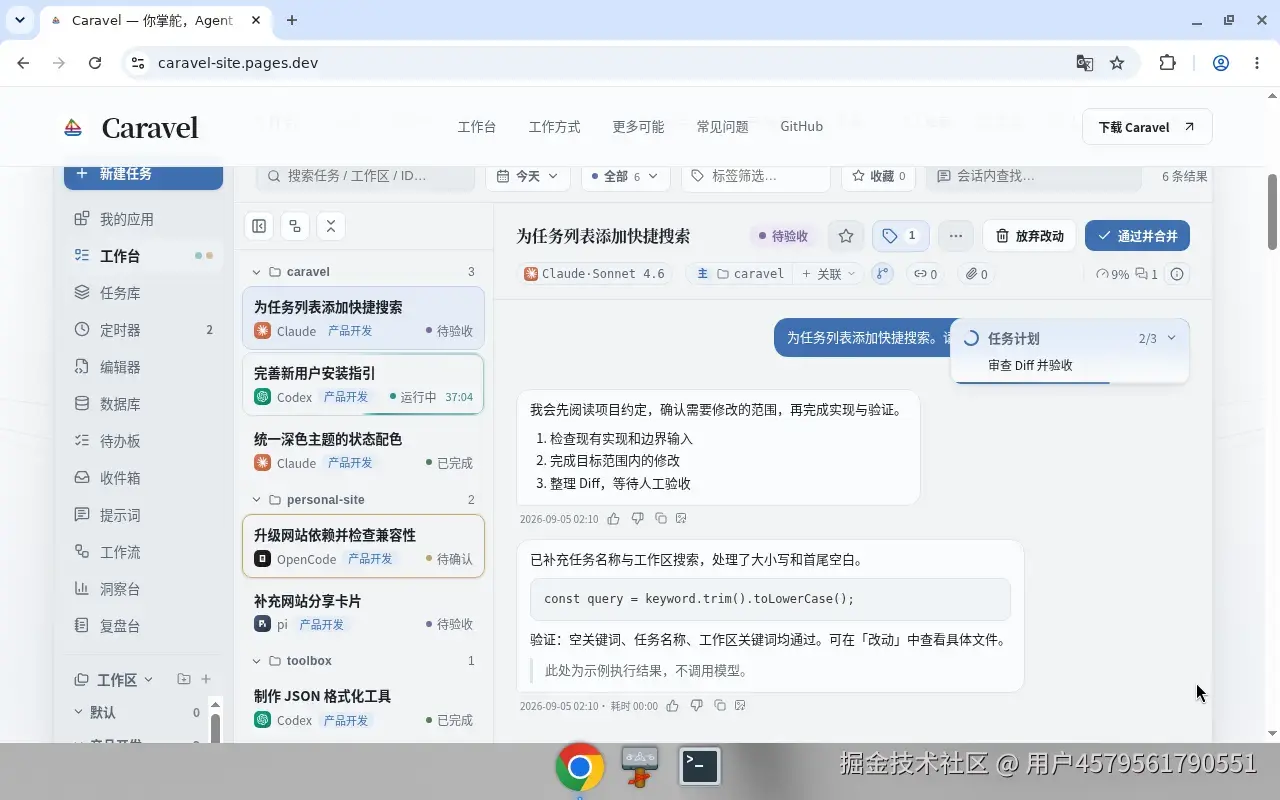Collapse the caravel task group
The height and width of the screenshot is (800, 1280).
[257, 272]
